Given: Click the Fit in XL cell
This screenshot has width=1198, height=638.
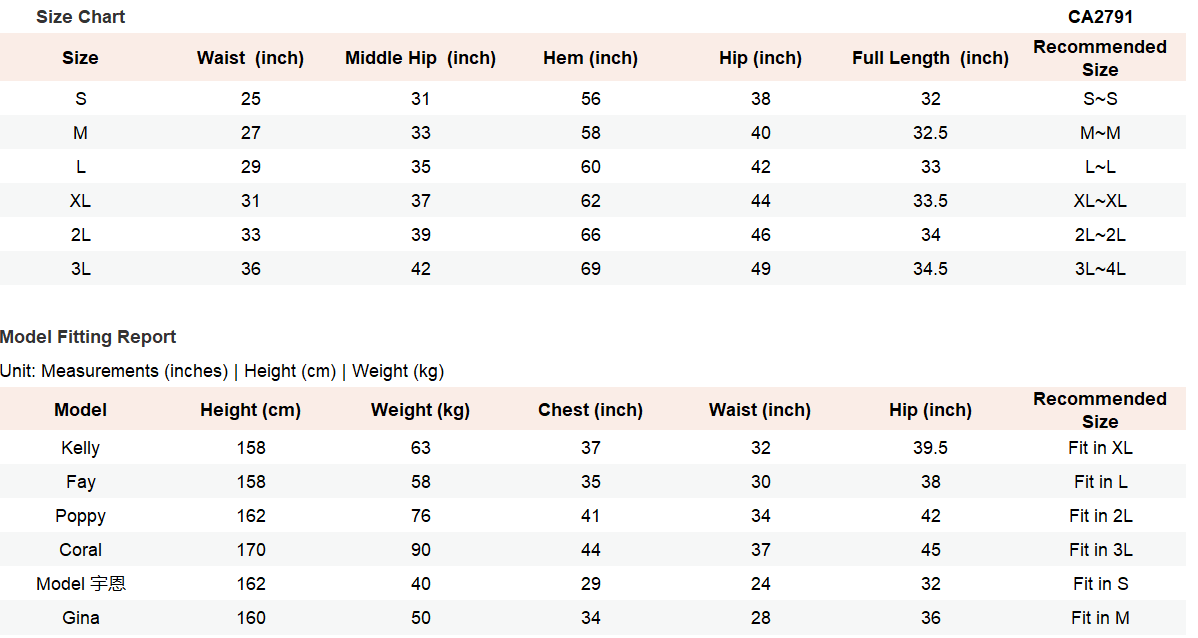Looking at the screenshot, I should click(x=1100, y=448).
